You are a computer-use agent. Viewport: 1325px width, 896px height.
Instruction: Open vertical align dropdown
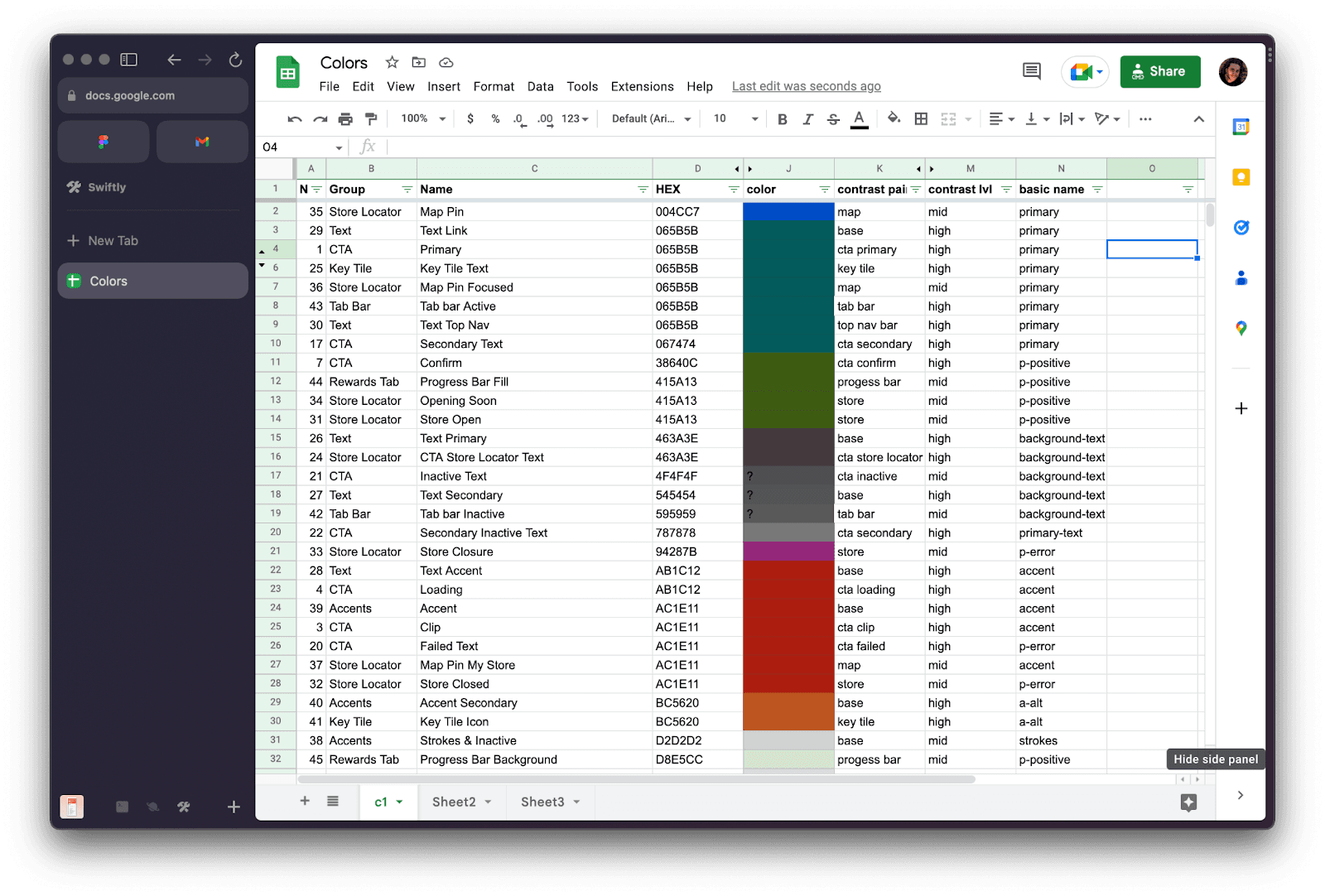click(x=1038, y=119)
